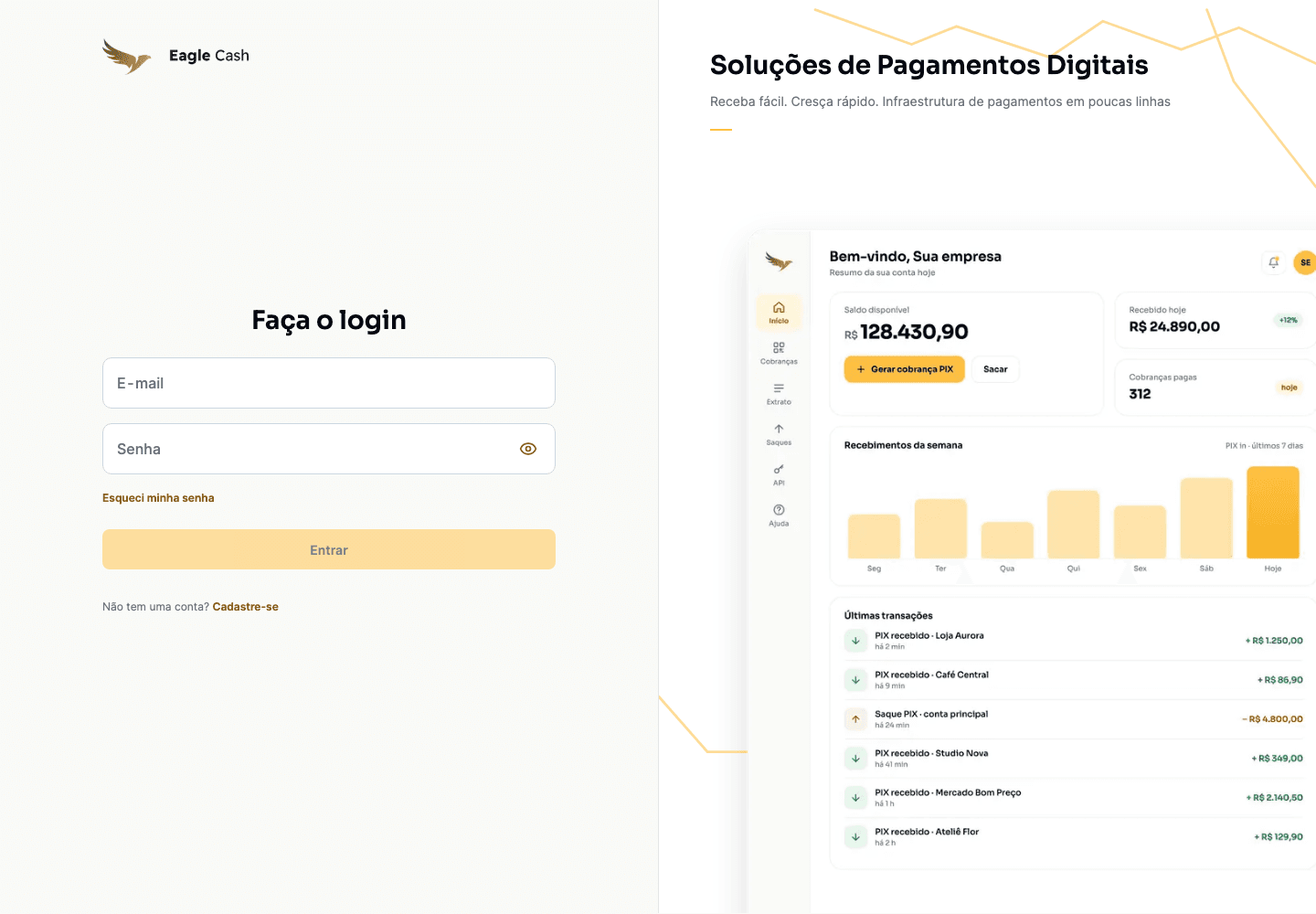Click the − R$ 4.800,00 amount
The image size is (1316, 914).
pyautogui.click(x=1272, y=719)
